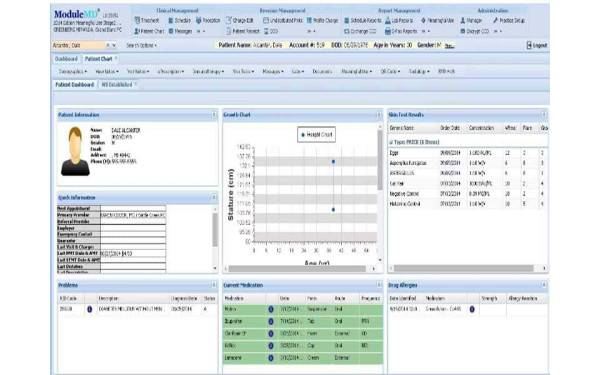Open the Search Options dropdown
The height and width of the screenshot is (375, 600).
[x=141, y=46]
